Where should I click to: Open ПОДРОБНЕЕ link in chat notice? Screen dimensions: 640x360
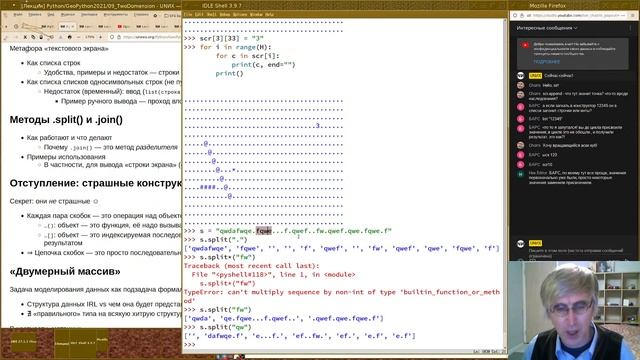[547, 62]
